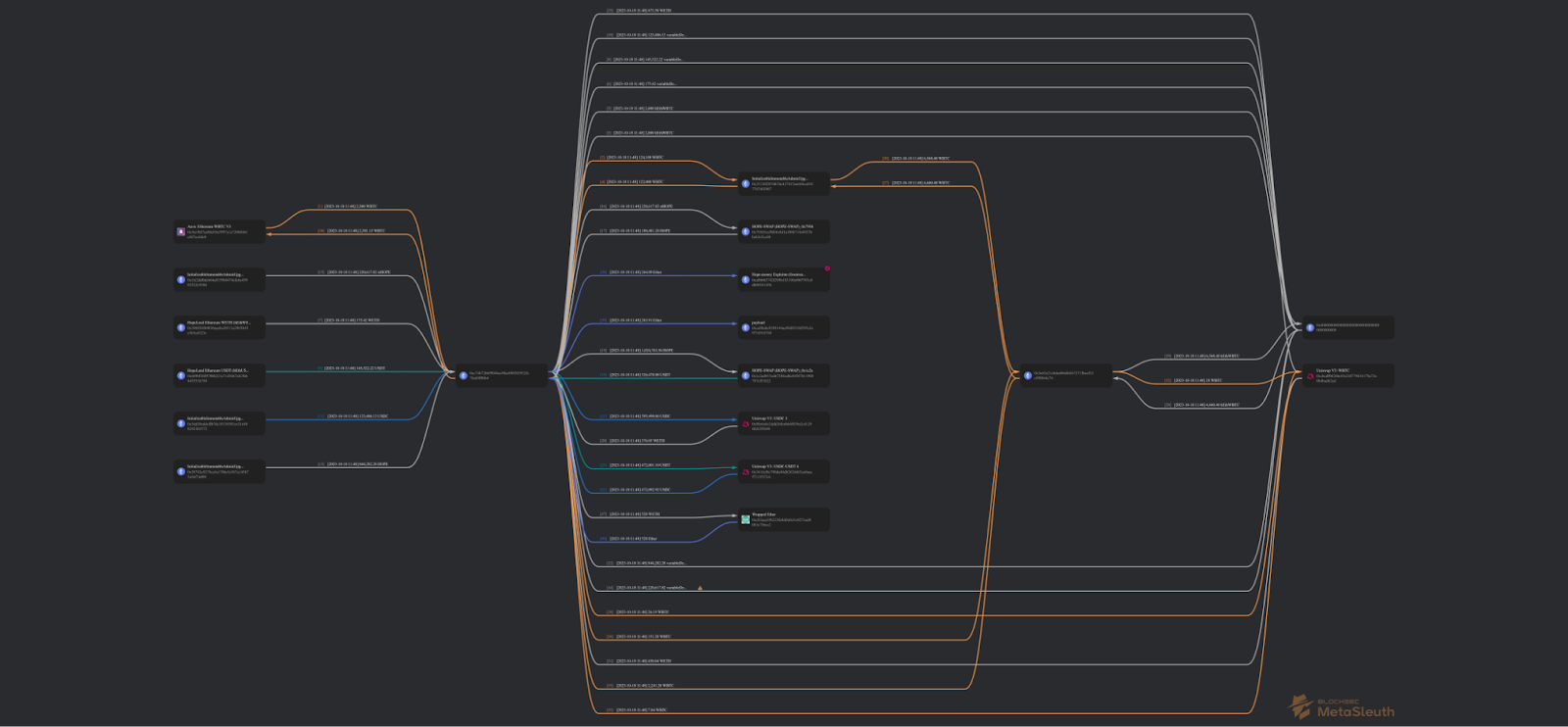This screenshot has height=727, width=1568.
Task: Click the 528 WETH edge label
Action: tap(630, 514)
